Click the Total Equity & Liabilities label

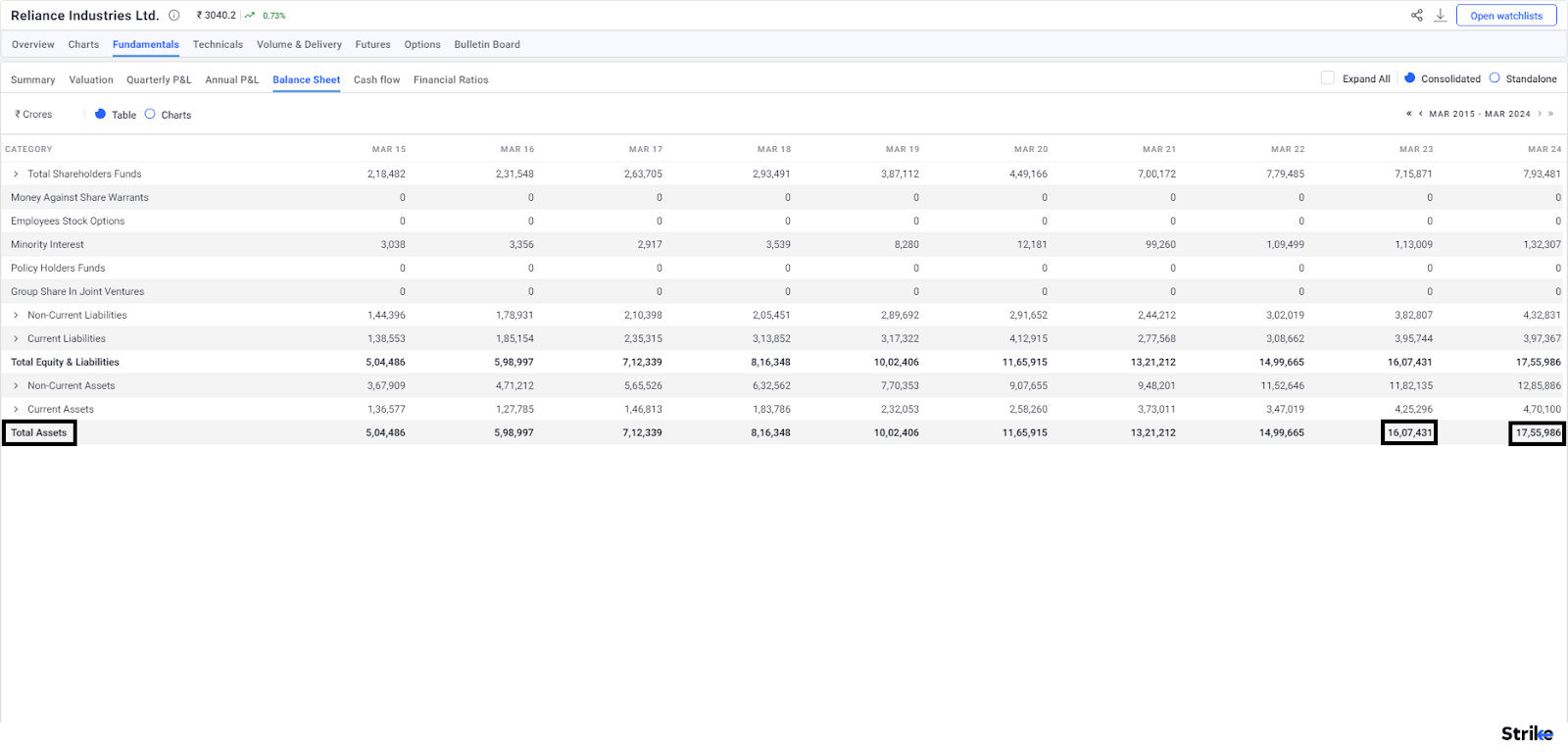(x=65, y=362)
